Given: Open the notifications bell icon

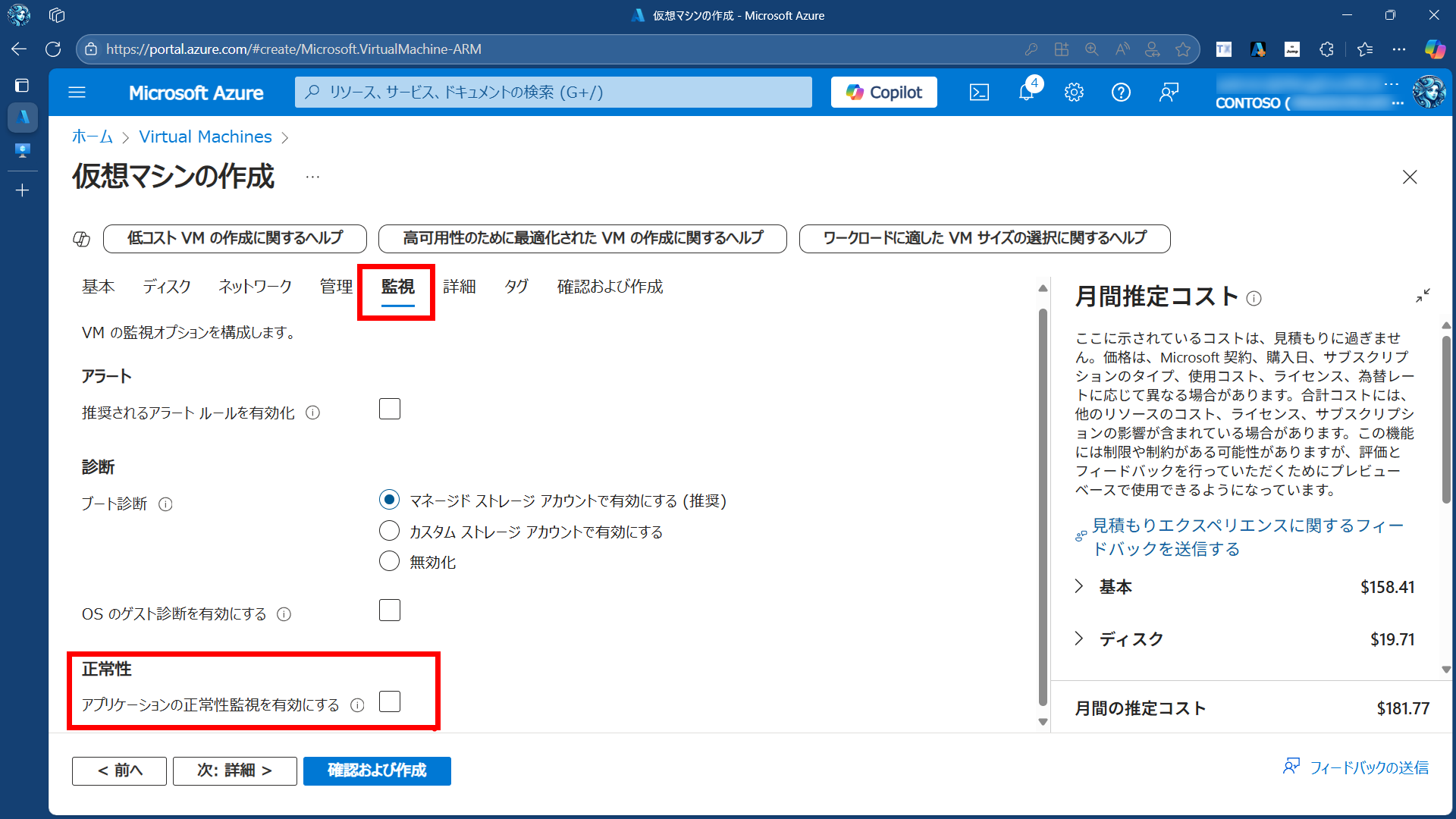Looking at the screenshot, I should pyautogui.click(x=1026, y=93).
